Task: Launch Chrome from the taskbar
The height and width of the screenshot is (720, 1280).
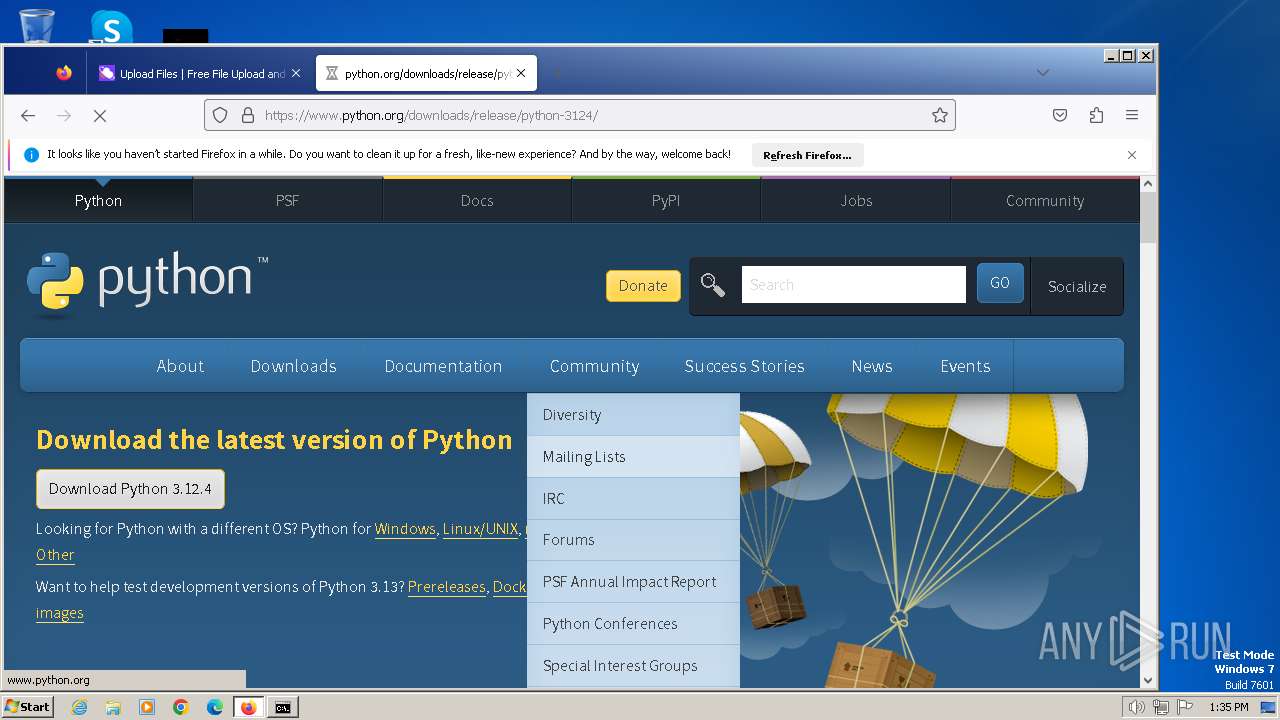Action: click(x=181, y=707)
